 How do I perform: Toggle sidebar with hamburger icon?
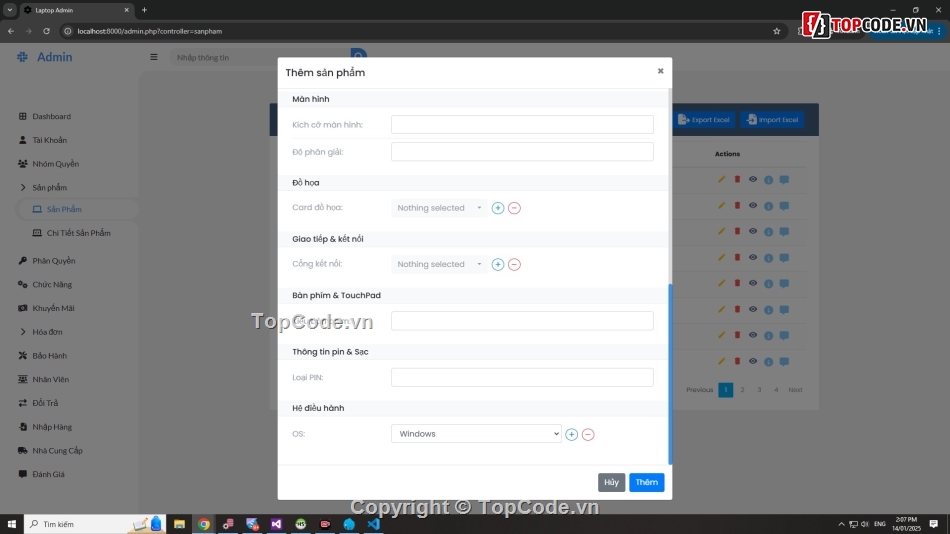tap(154, 57)
